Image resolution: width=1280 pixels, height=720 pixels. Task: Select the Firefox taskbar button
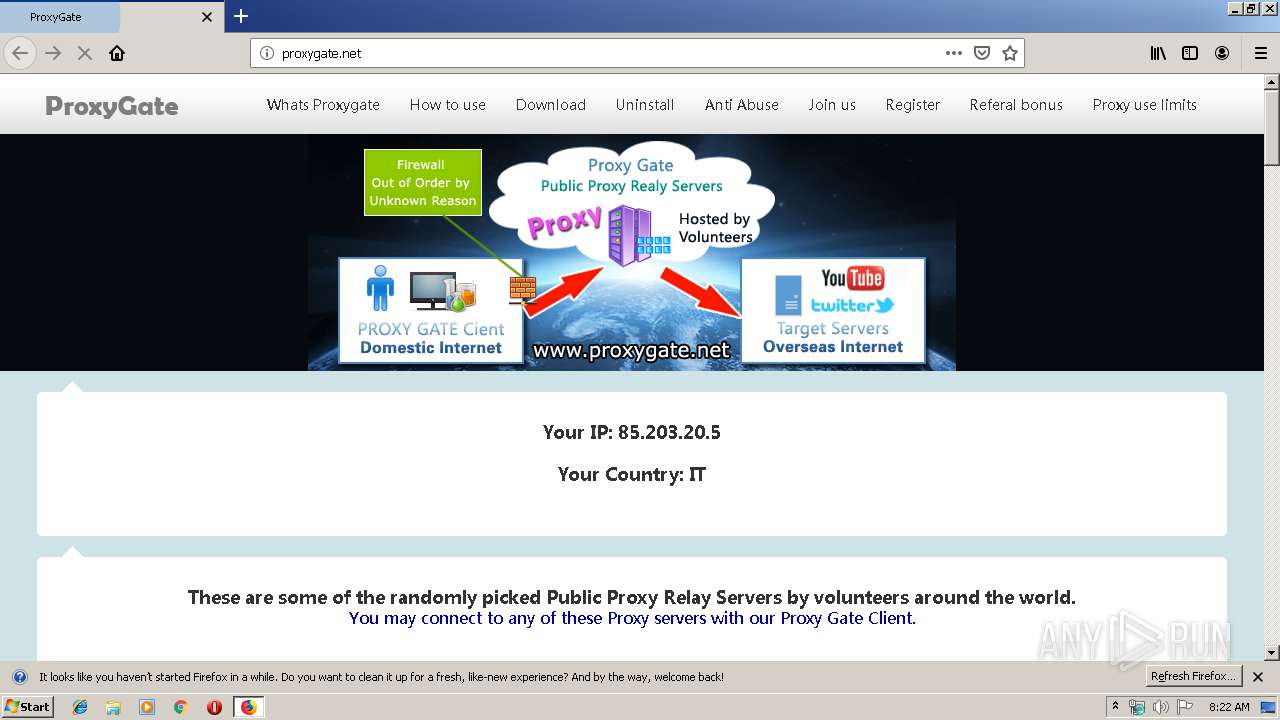[x=248, y=707]
